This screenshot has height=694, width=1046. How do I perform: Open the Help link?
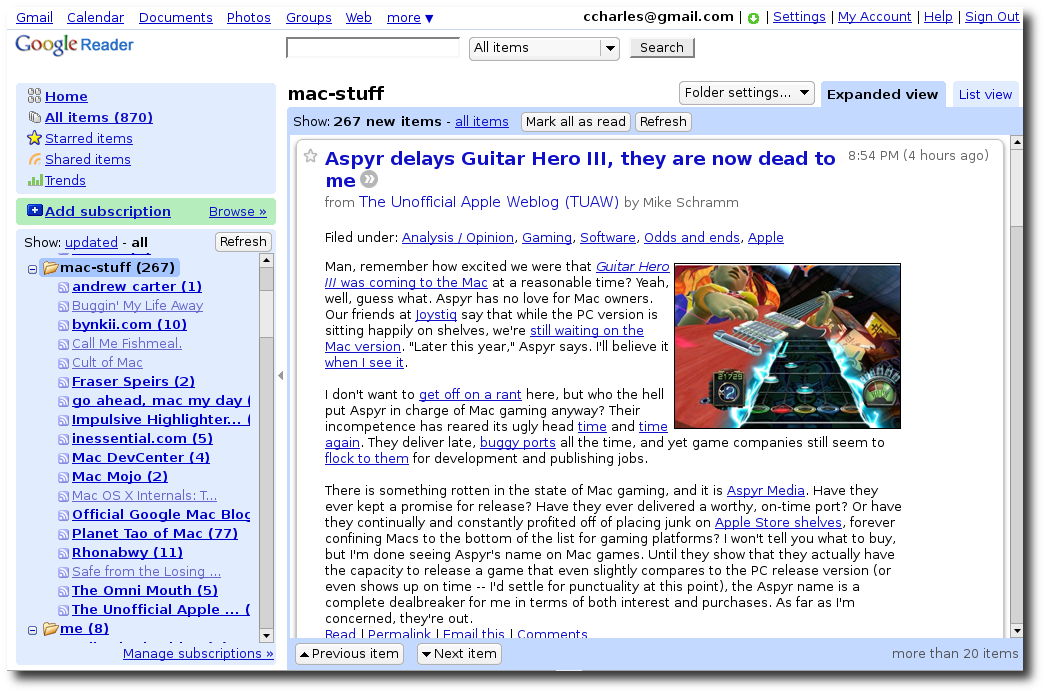point(938,17)
